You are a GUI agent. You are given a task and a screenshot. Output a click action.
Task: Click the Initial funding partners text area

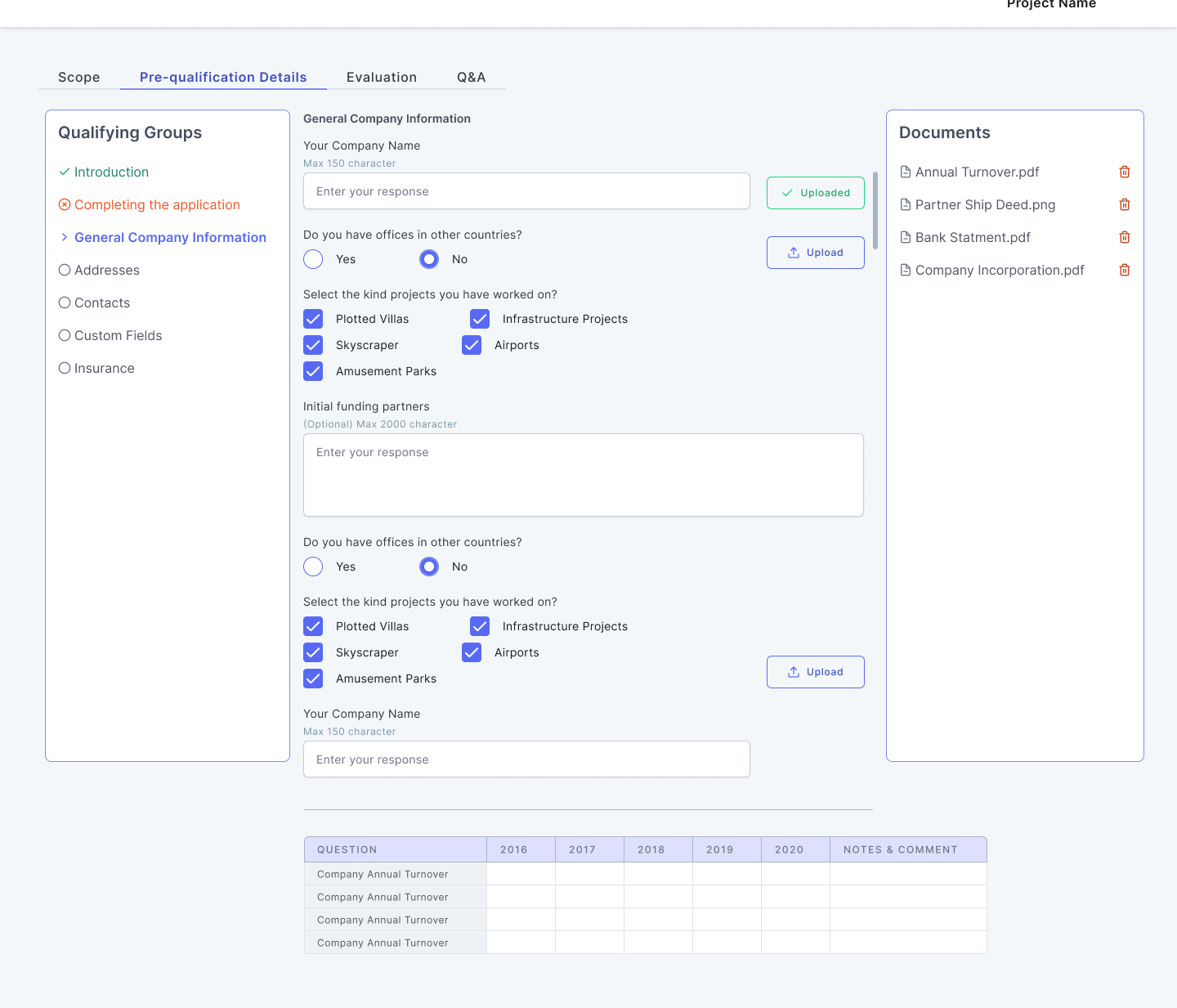(583, 475)
